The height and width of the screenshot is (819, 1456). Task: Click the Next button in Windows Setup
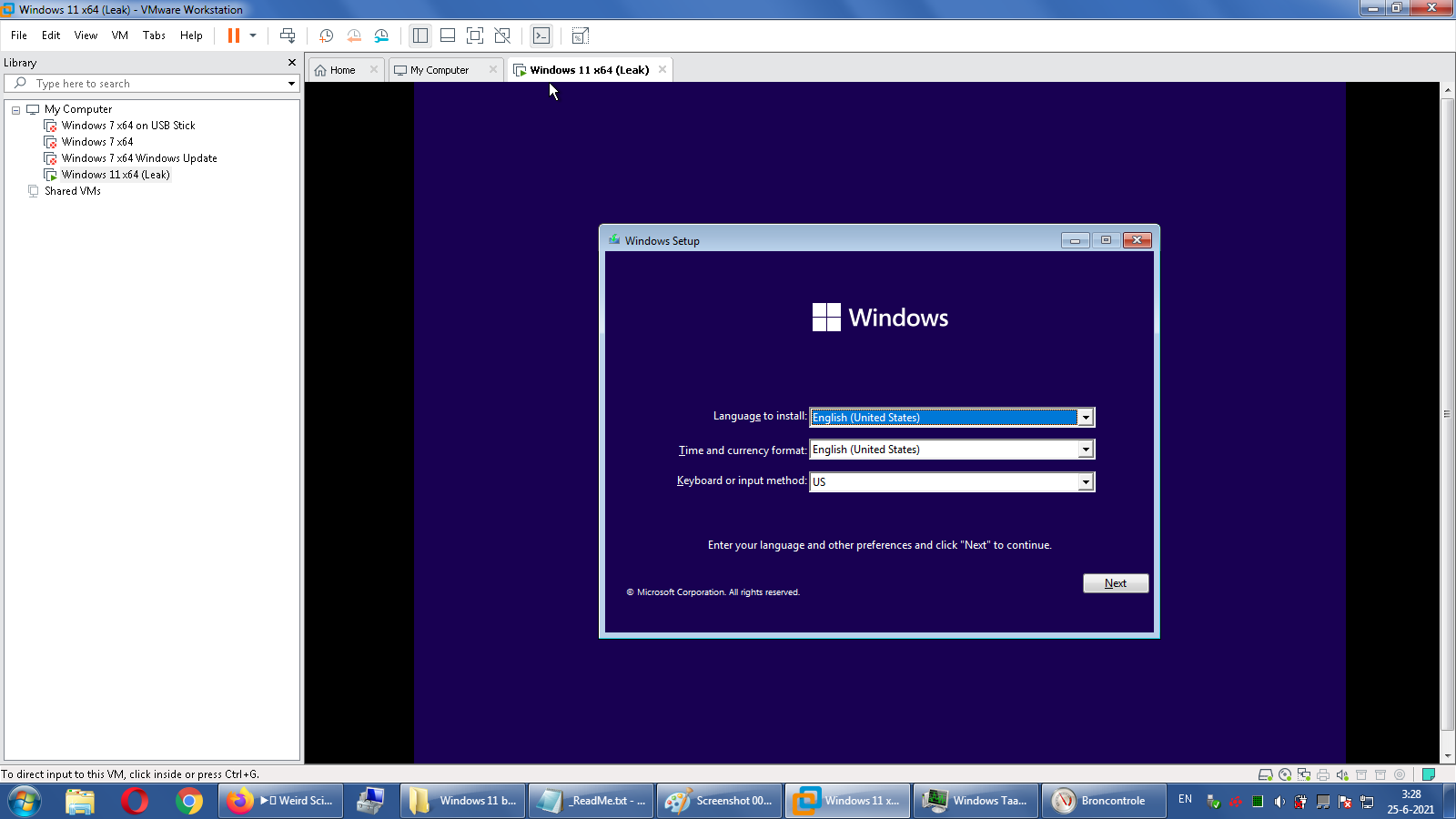(x=1115, y=583)
